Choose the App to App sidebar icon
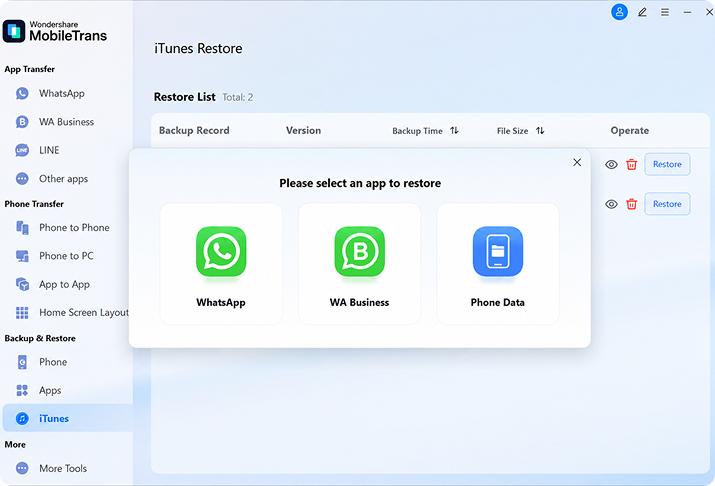The height and width of the screenshot is (486, 715). coord(22,284)
